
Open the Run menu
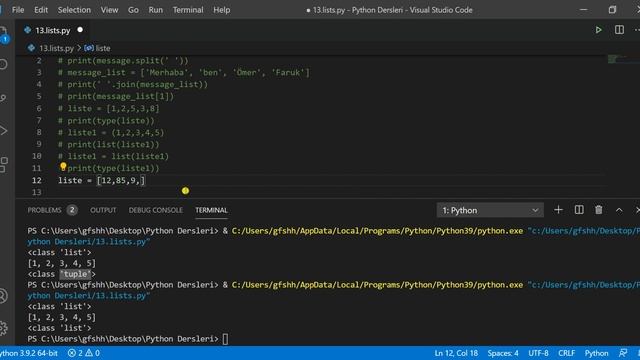click(156, 10)
